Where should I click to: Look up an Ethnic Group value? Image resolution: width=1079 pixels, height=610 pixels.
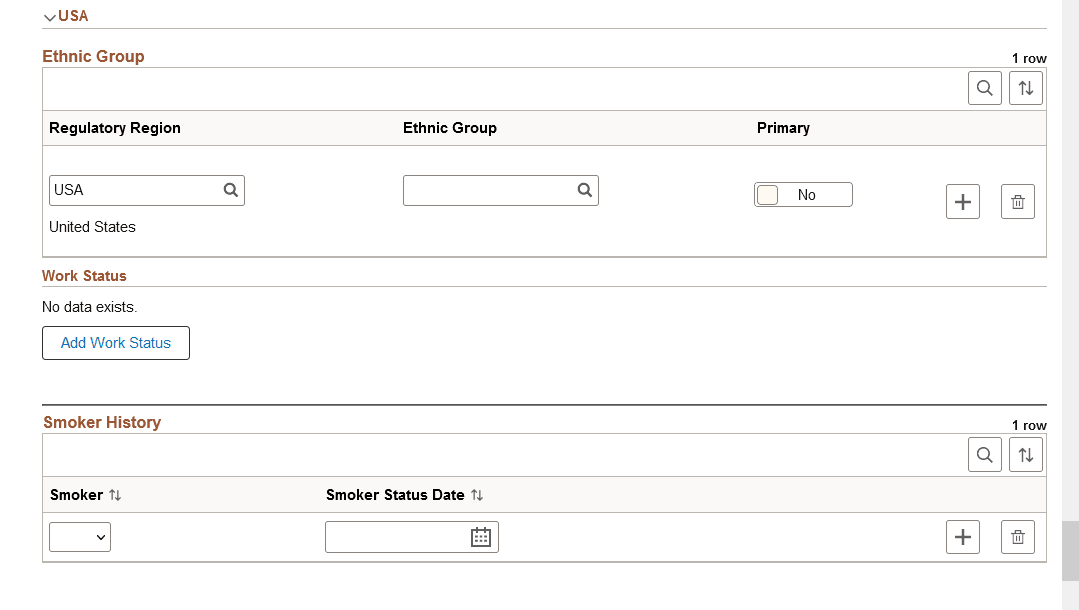coord(585,190)
